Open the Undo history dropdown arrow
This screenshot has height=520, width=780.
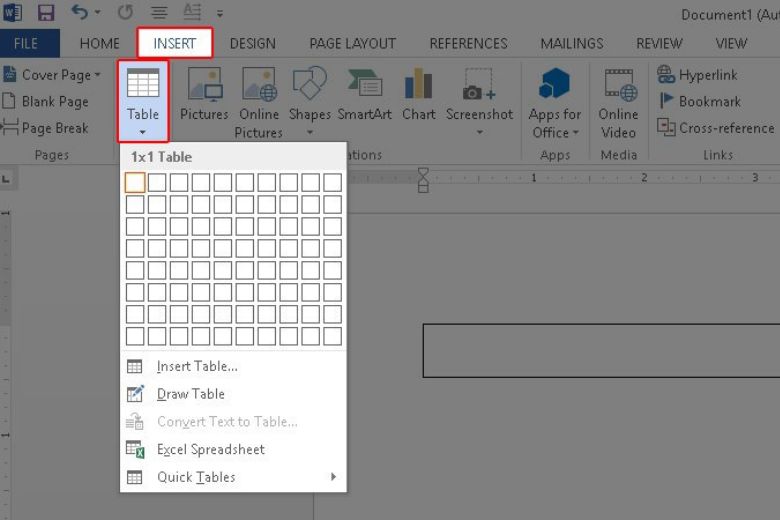[x=98, y=12]
